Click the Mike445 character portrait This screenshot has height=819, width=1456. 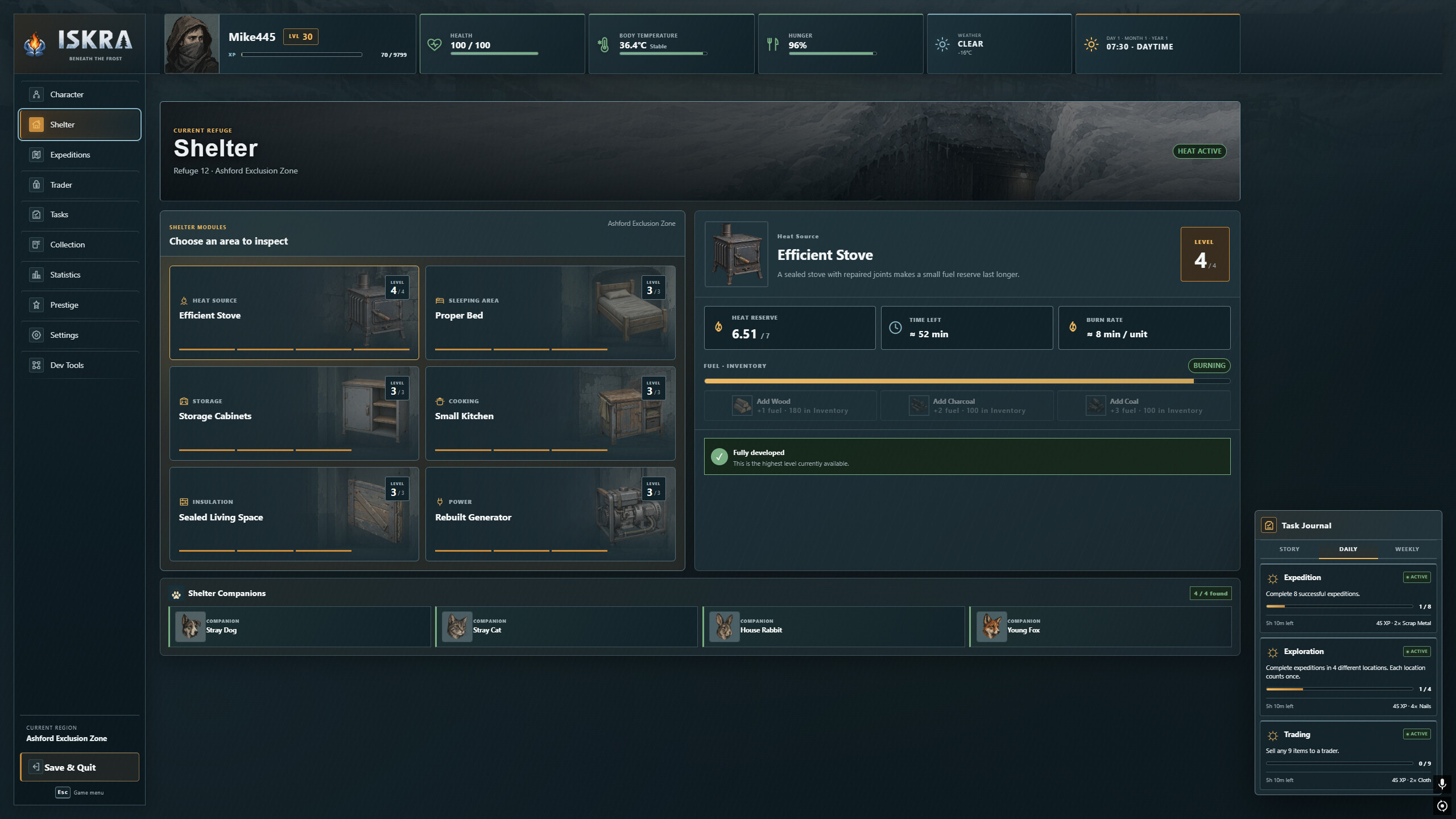click(192, 44)
